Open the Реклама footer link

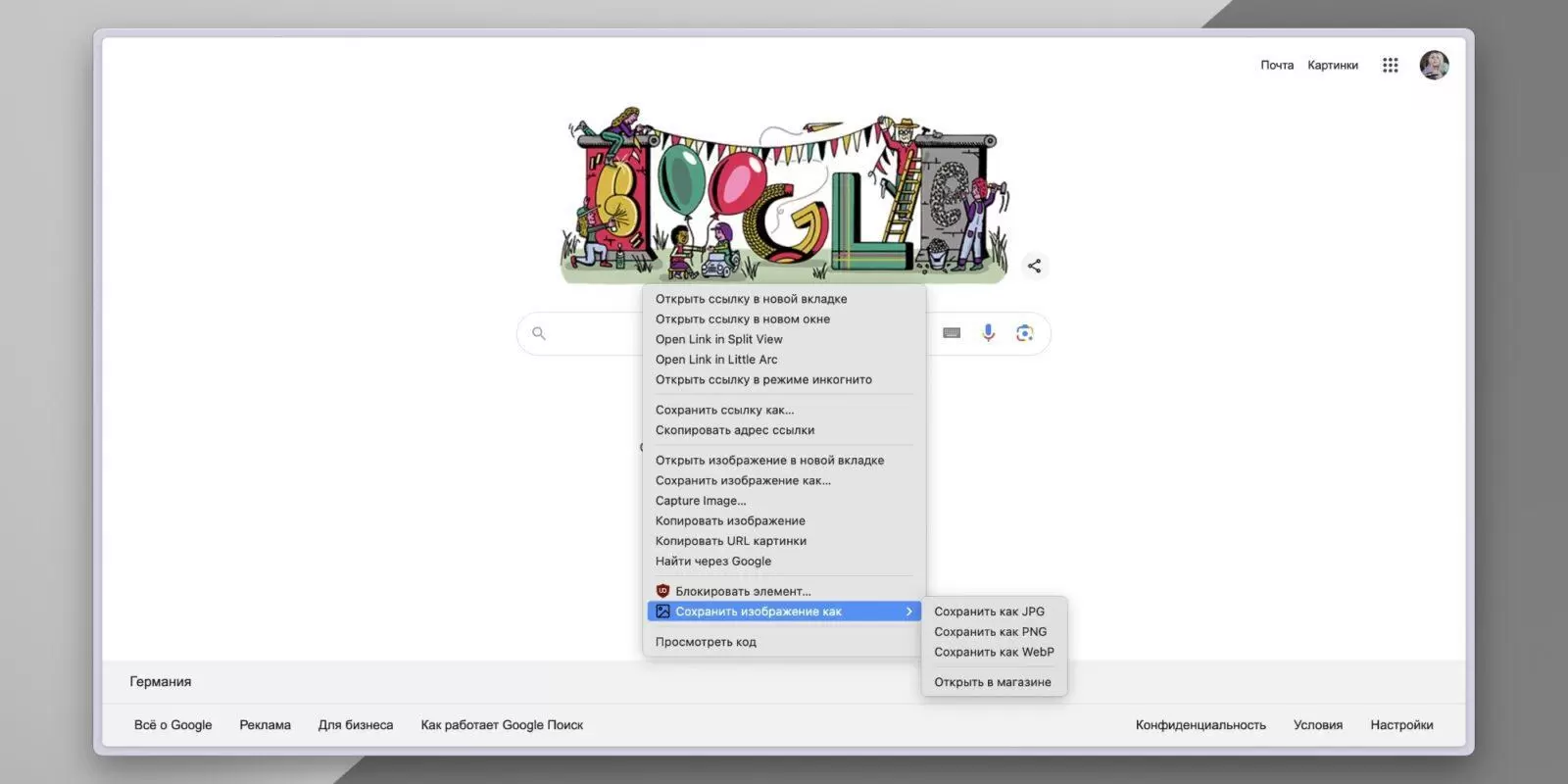(x=265, y=725)
